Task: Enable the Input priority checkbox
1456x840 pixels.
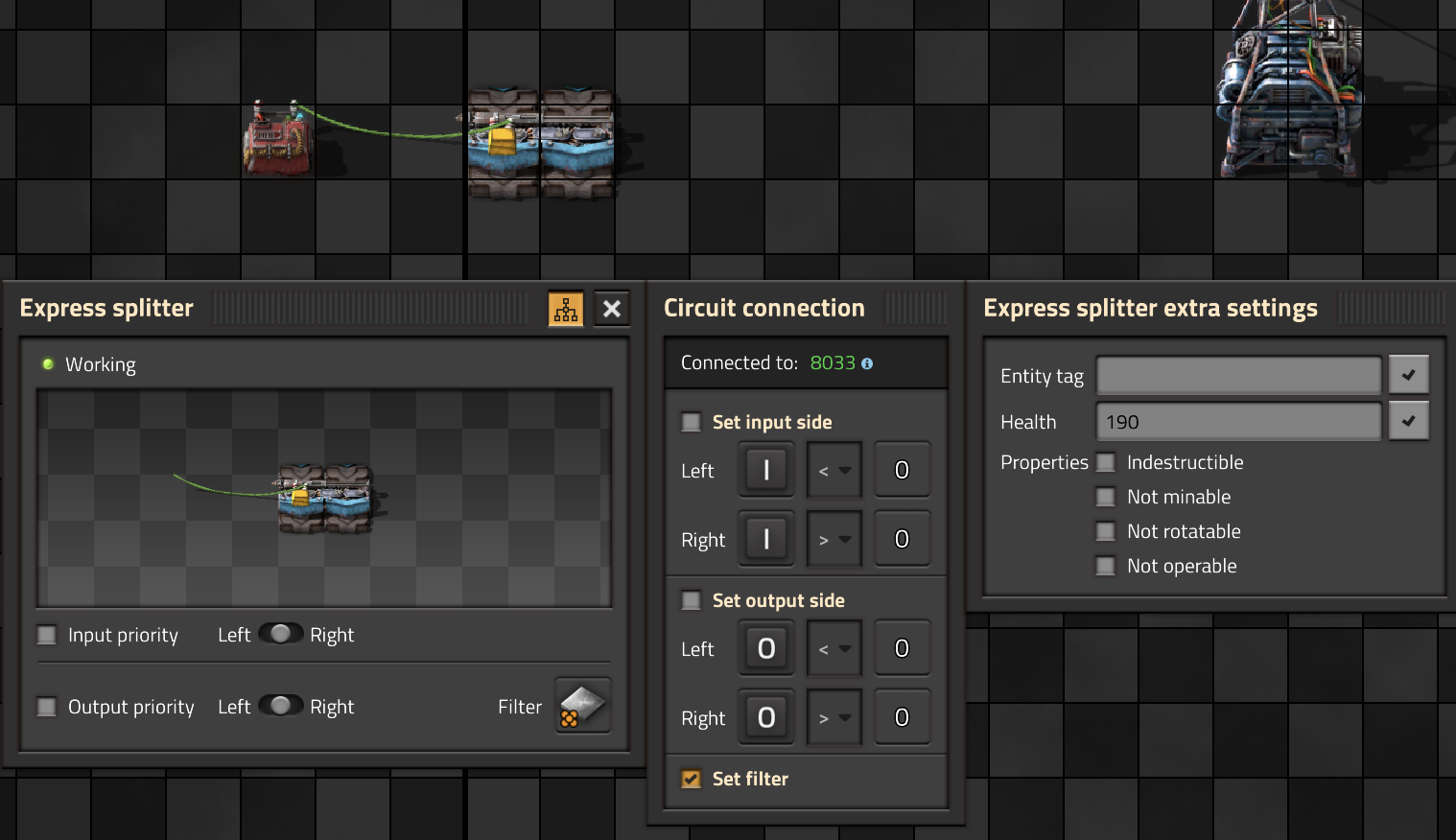Action: point(46,635)
